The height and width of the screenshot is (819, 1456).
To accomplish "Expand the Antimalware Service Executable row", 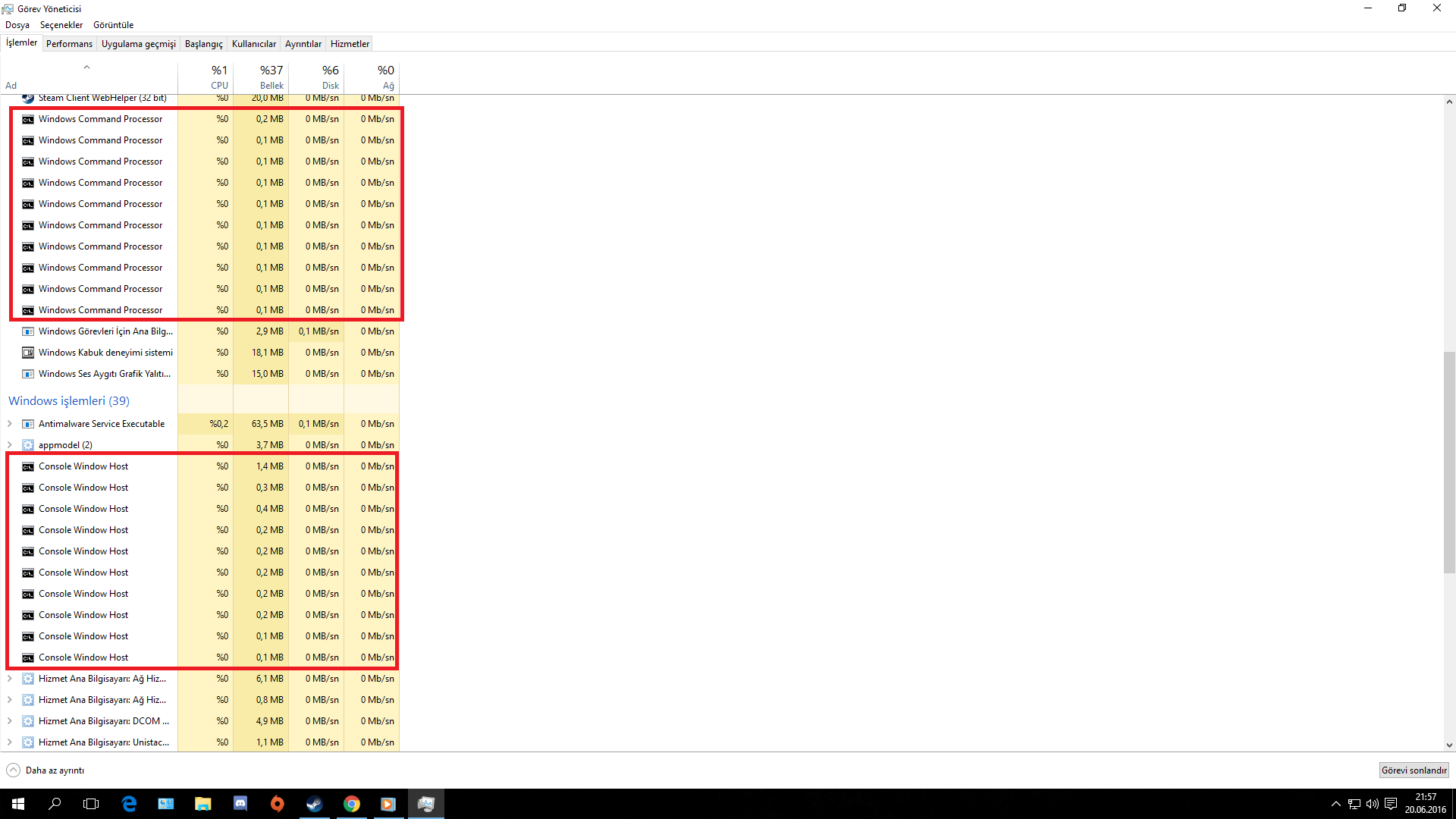I will click(10, 424).
